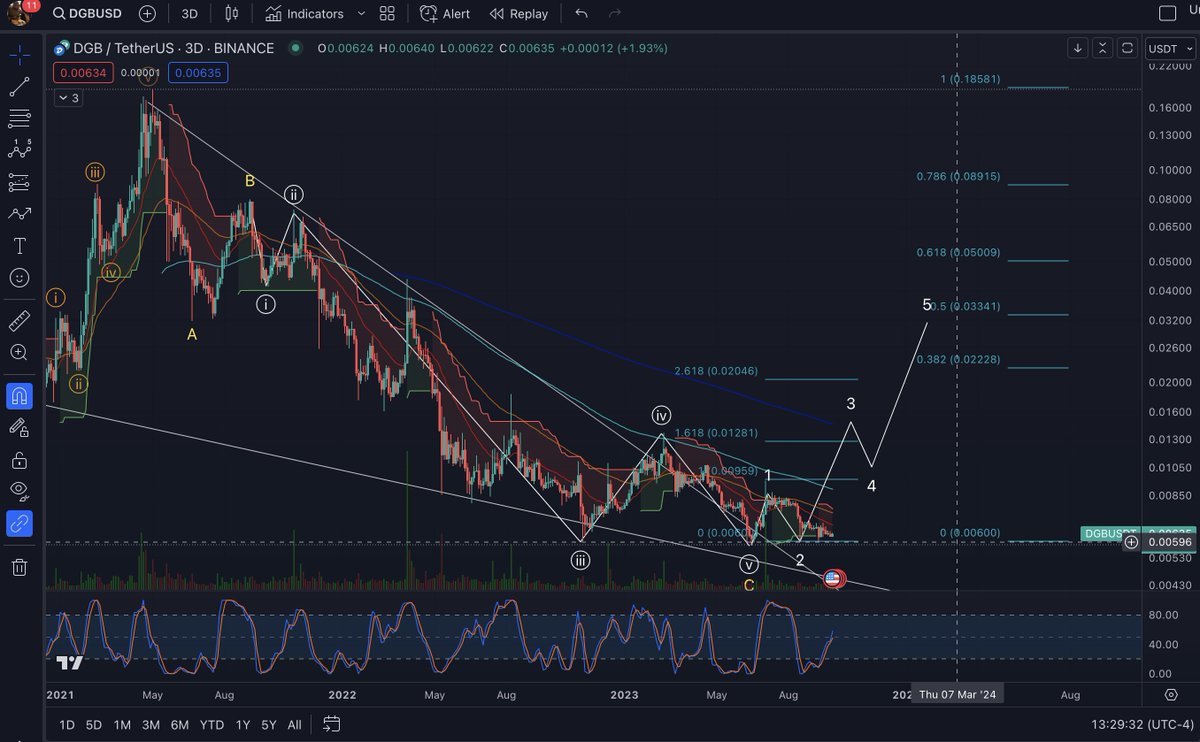Select the 1D date range
This screenshot has width=1200, height=742.
(67, 724)
